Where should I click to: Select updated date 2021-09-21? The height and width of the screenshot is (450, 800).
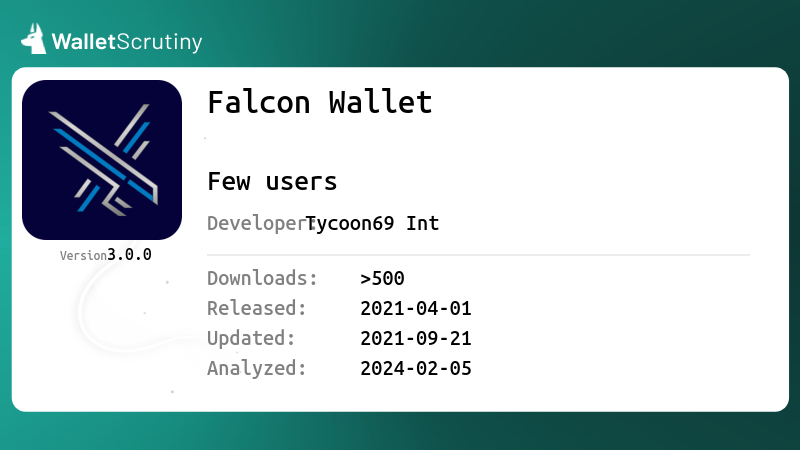coord(416,339)
